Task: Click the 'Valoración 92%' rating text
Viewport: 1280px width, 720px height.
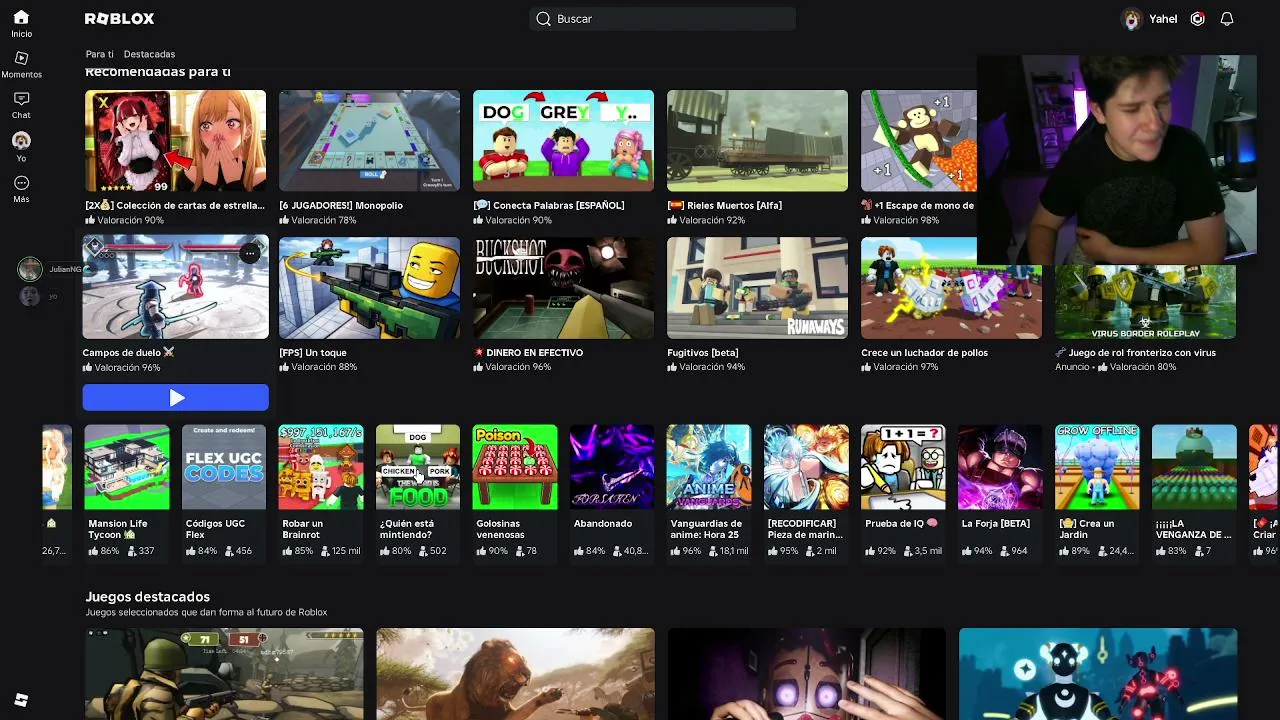Action: click(712, 220)
